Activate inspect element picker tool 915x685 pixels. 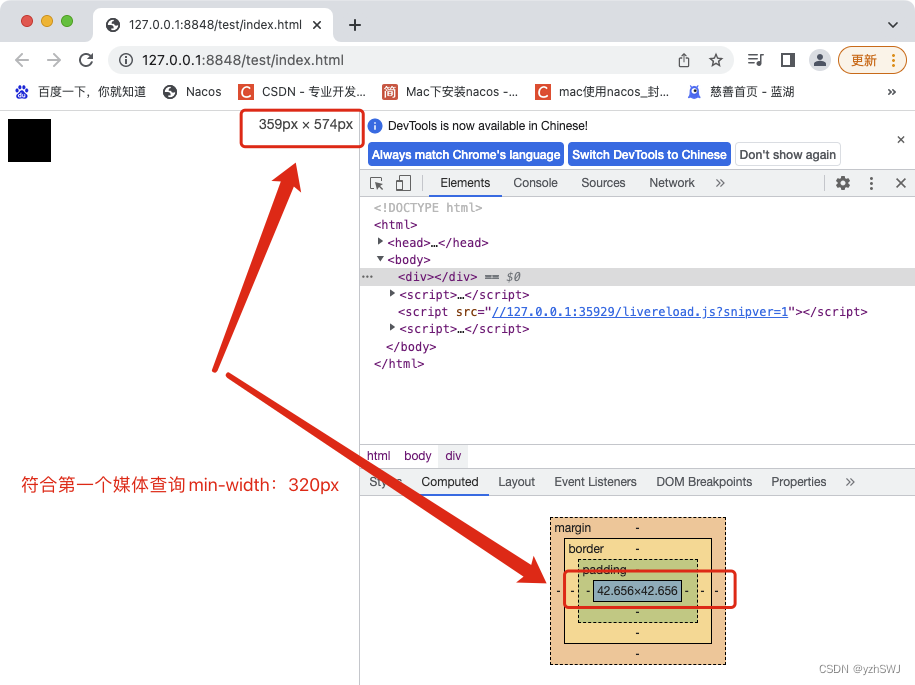377,183
